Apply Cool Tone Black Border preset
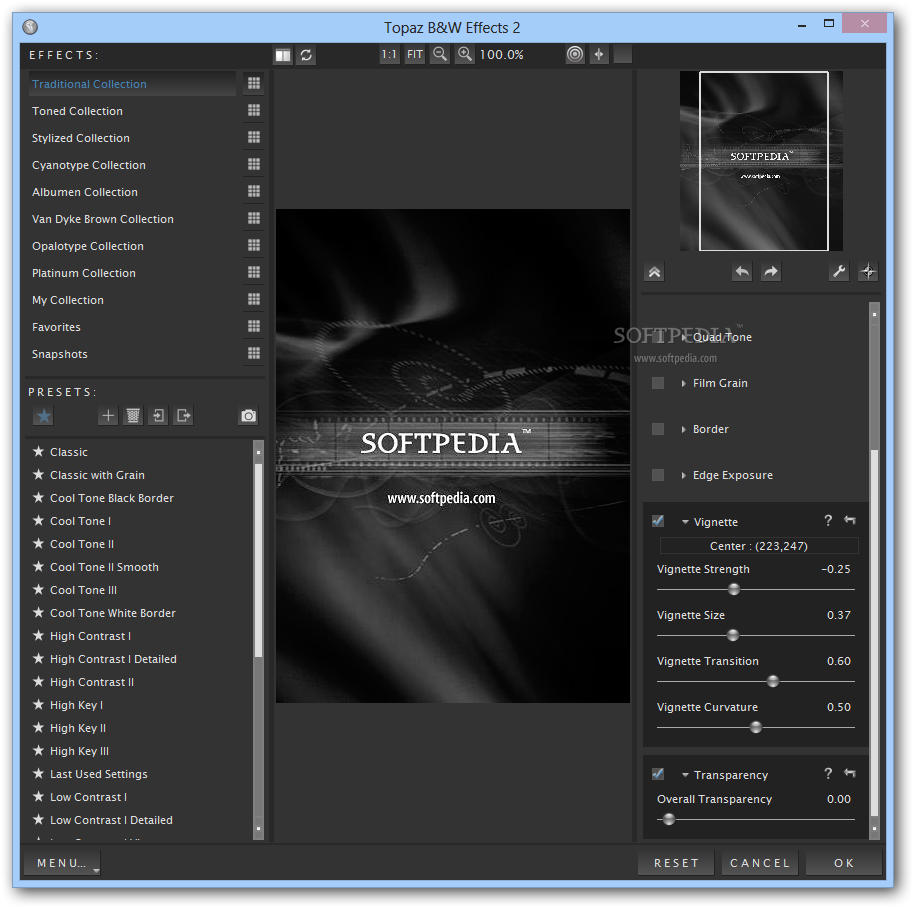This screenshot has width=914, height=908. coord(111,498)
